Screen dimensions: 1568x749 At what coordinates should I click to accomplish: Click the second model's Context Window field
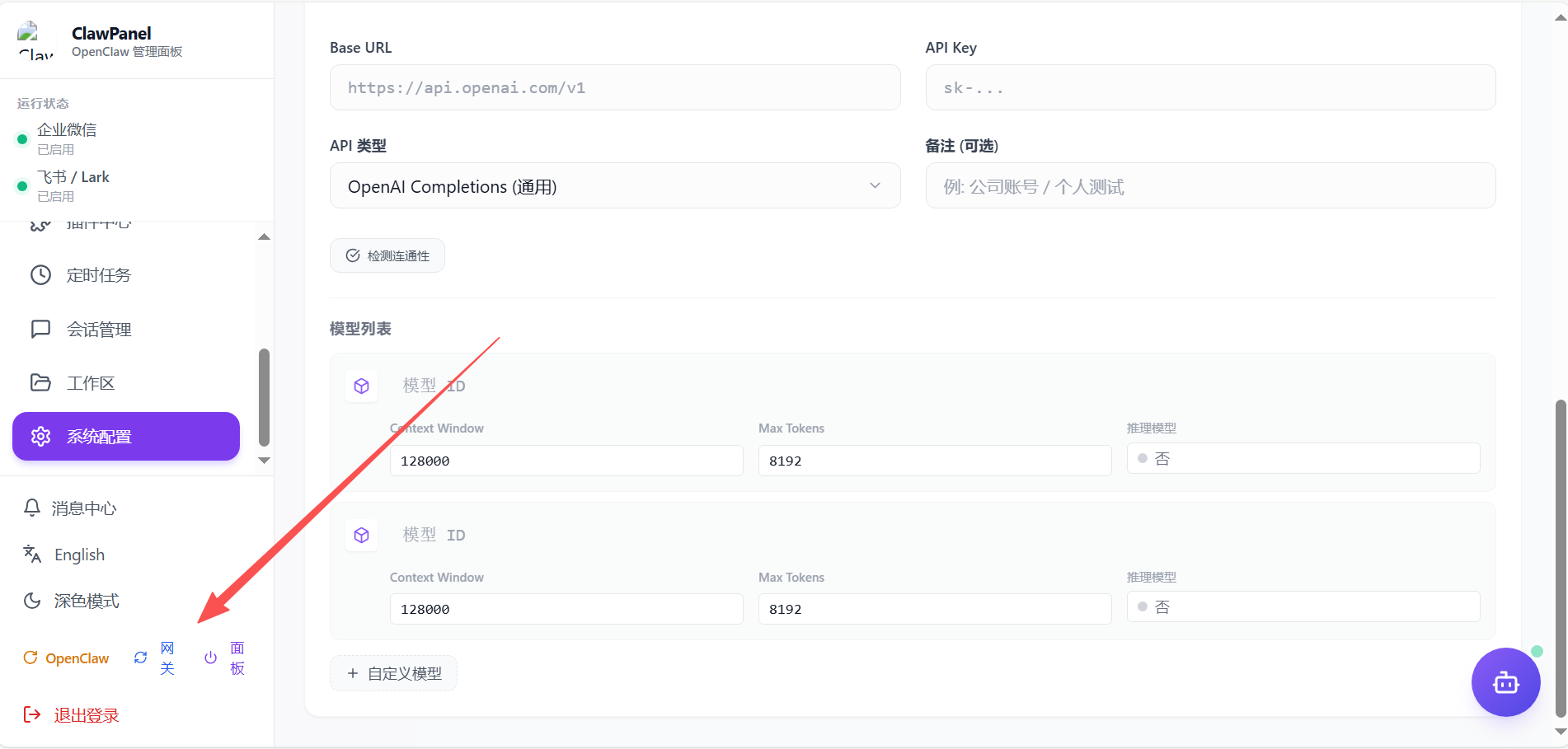tap(566, 609)
